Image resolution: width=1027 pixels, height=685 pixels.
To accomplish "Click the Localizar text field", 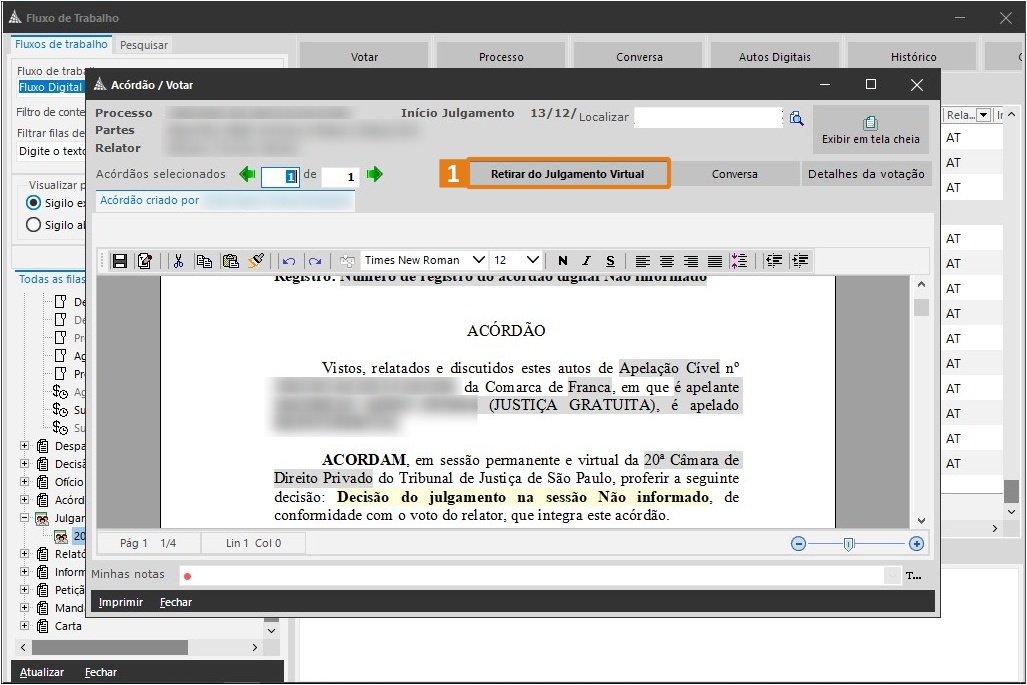I will [x=708, y=117].
